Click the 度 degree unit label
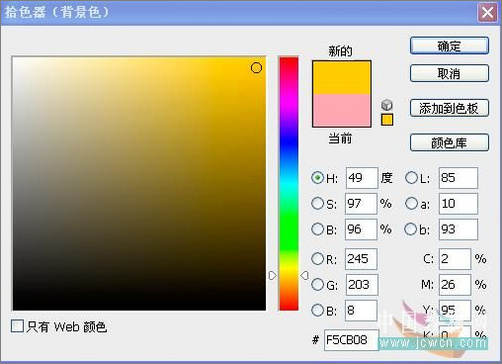502x364 pixels. click(x=386, y=178)
